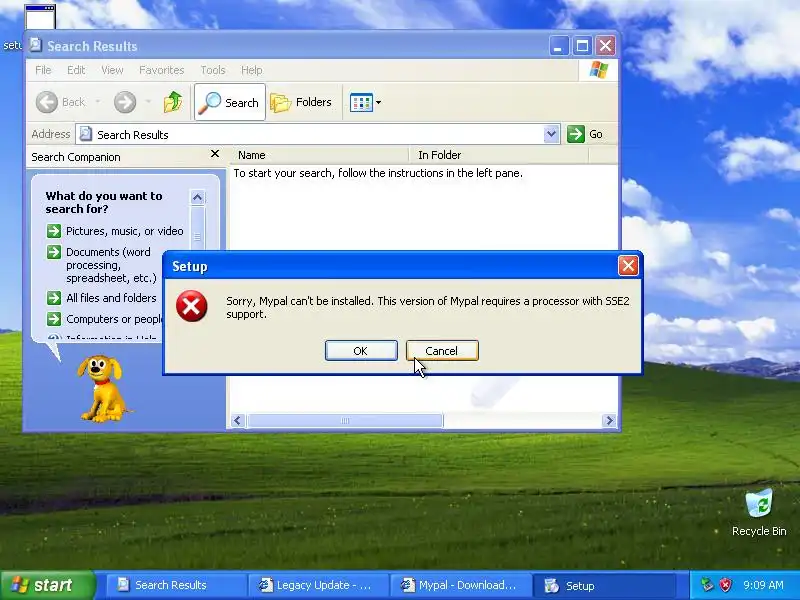
Task: Open the Edit menu
Action: [76, 70]
